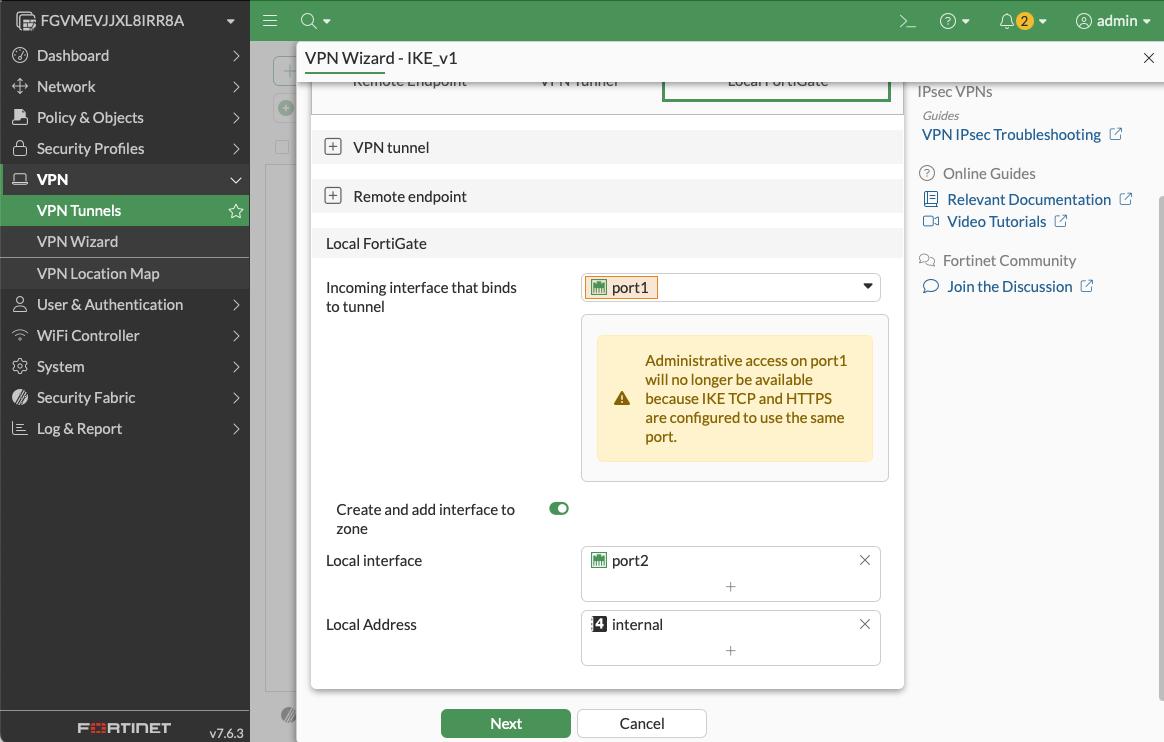Open the help question mark menu

(955, 21)
